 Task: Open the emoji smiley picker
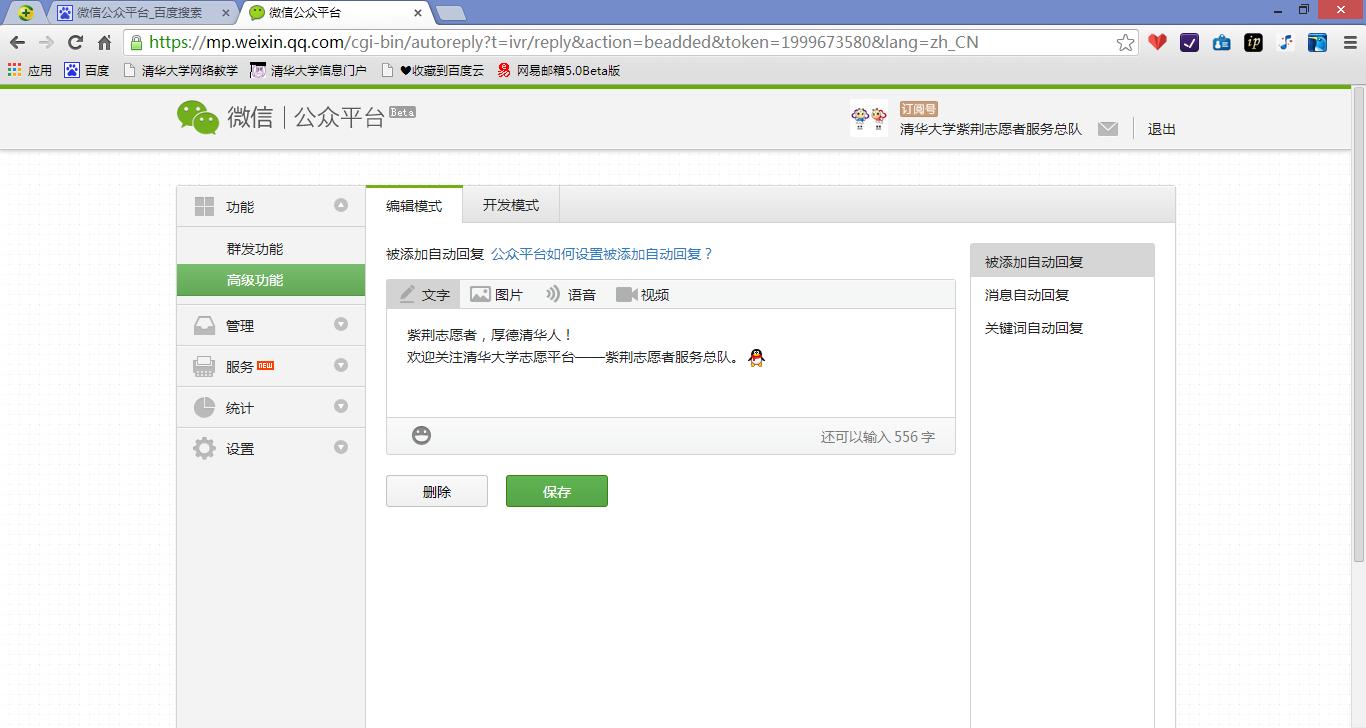[x=420, y=435]
